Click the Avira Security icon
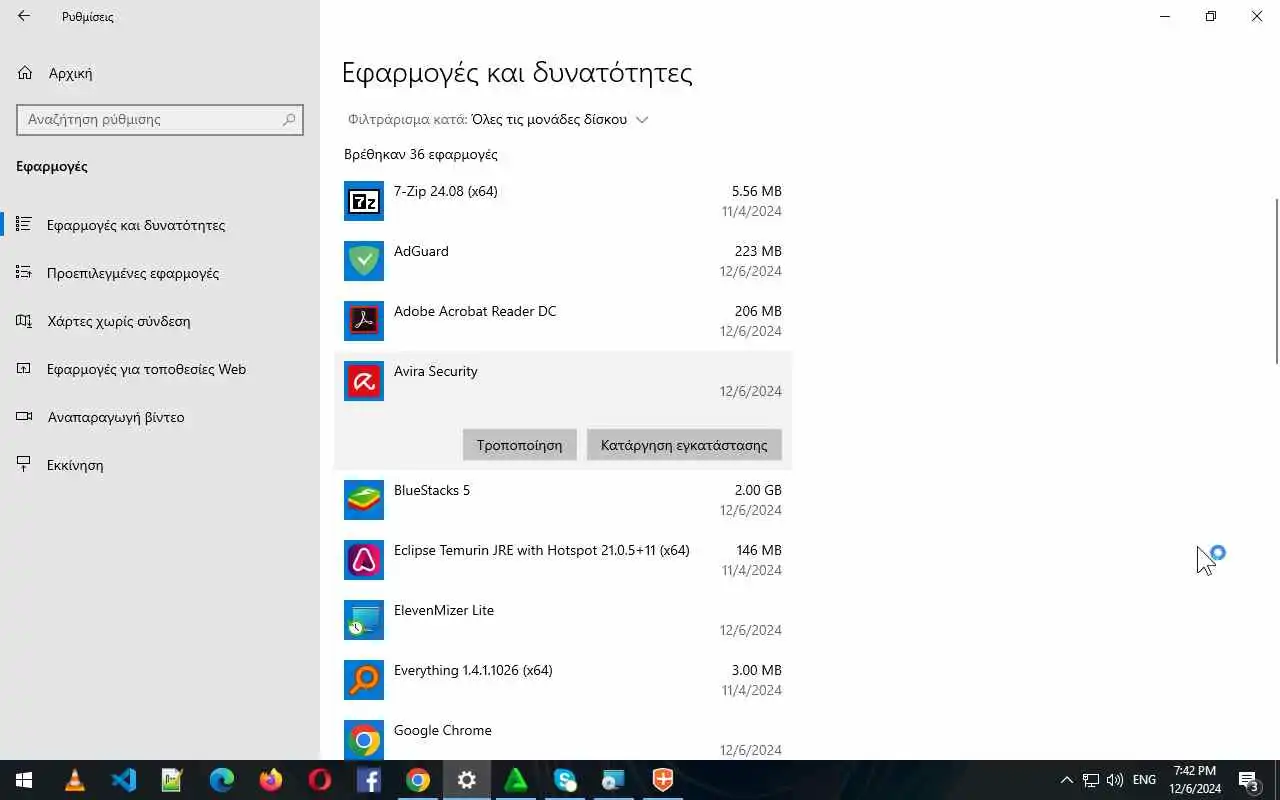 [x=364, y=381]
